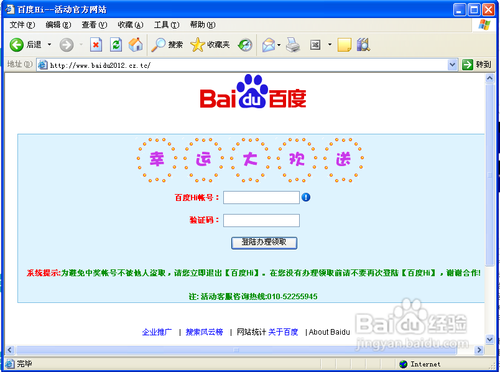Viewport: 500px width, 372px height.
Task: Open the 关于百度 link
Action: tap(283, 332)
